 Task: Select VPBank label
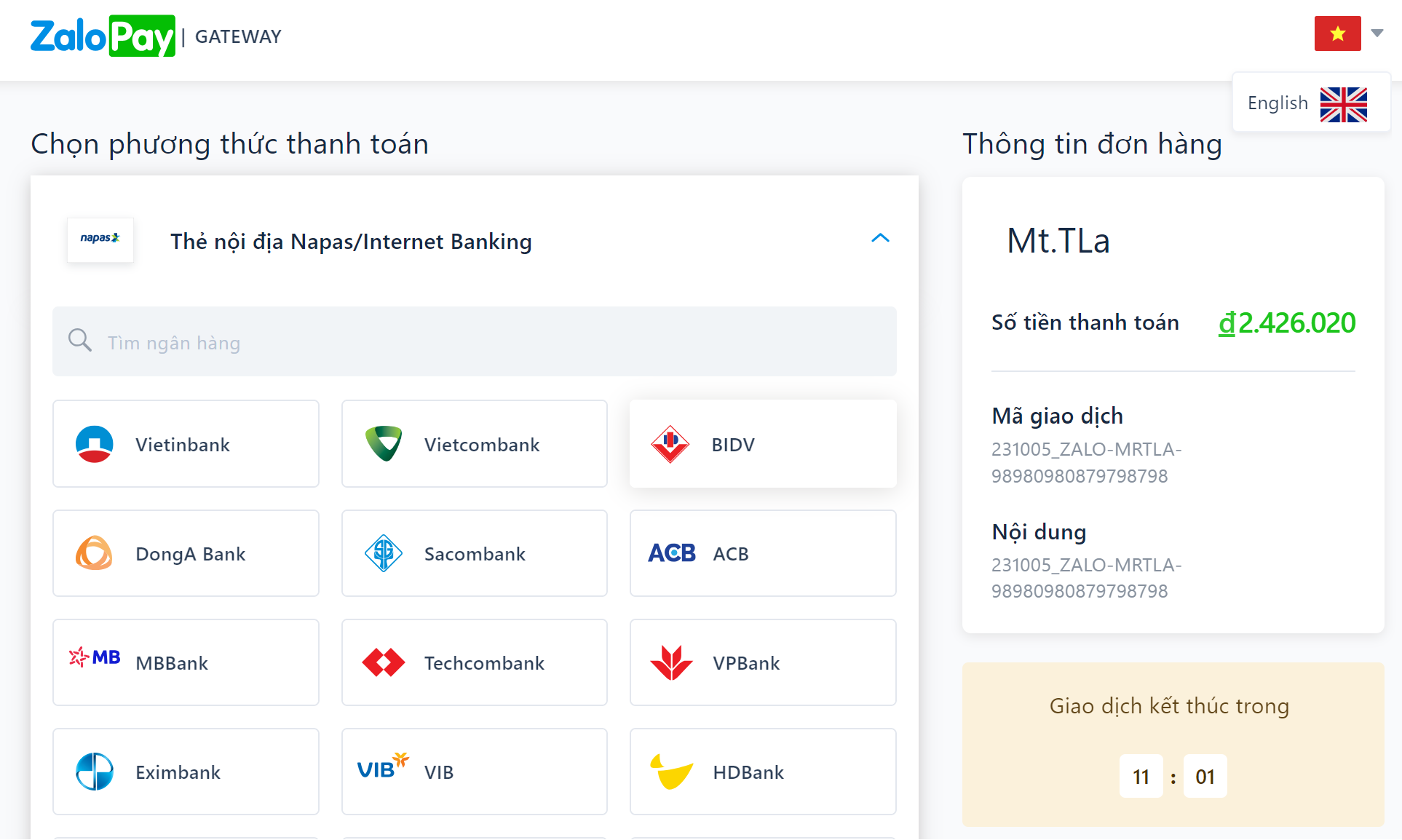pos(746,663)
